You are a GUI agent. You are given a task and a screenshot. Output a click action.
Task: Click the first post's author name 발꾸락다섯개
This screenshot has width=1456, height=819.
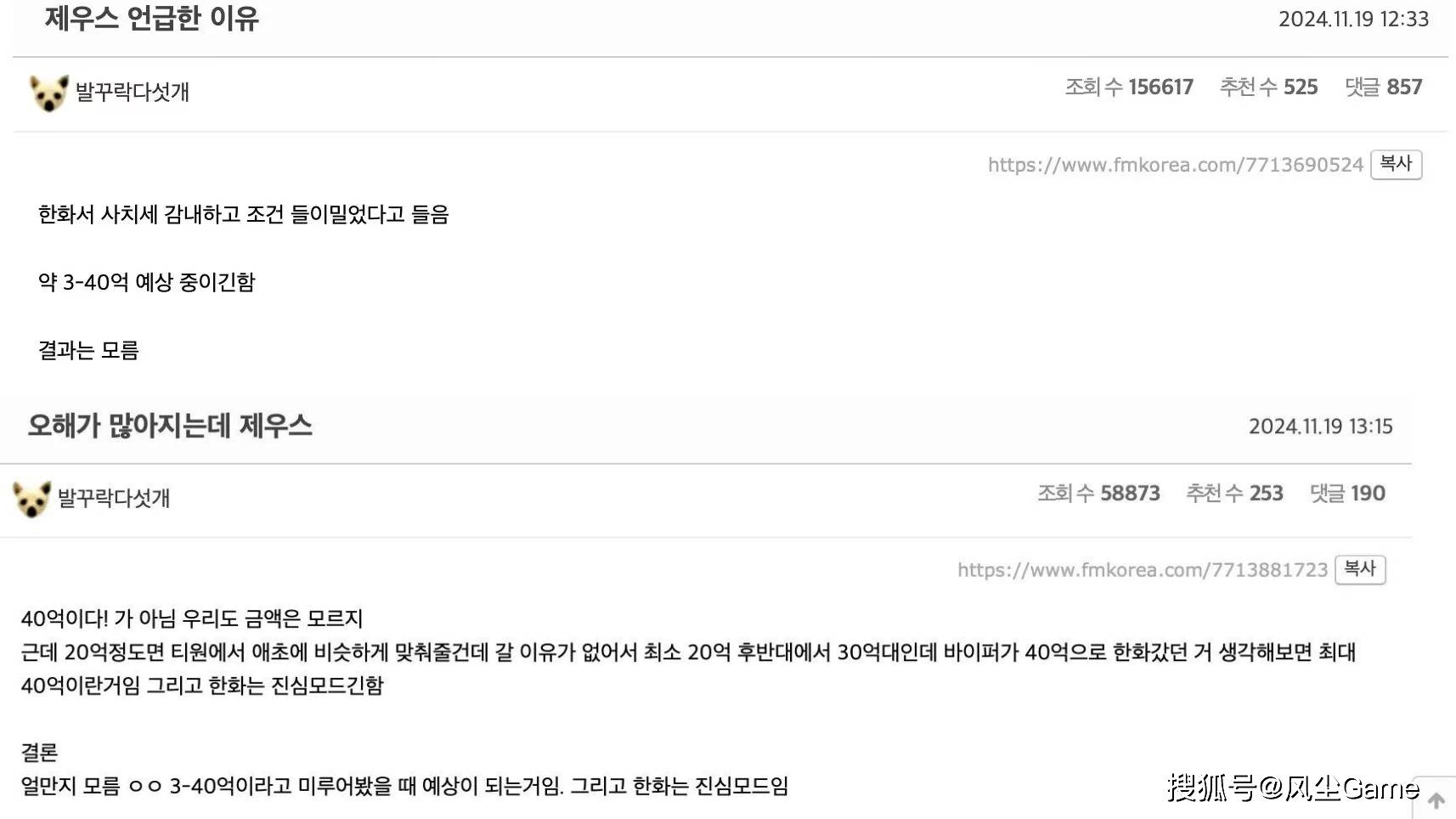tap(133, 92)
